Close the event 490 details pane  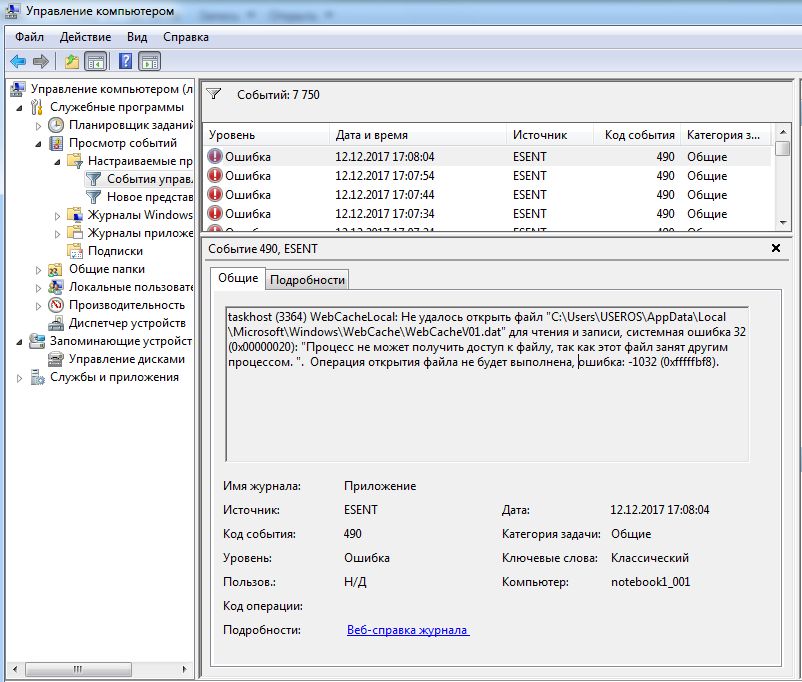coord(776,248)
